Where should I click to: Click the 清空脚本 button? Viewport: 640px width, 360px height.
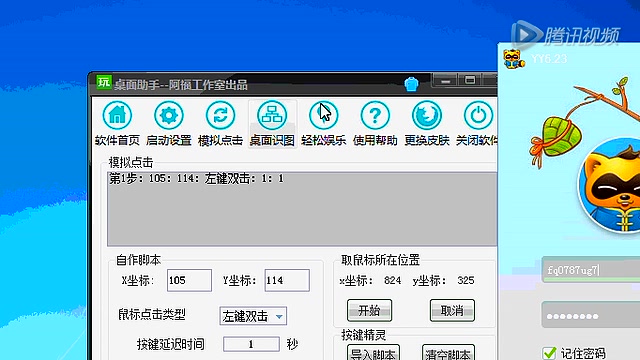pyautogui.click(x=448, y=353)
